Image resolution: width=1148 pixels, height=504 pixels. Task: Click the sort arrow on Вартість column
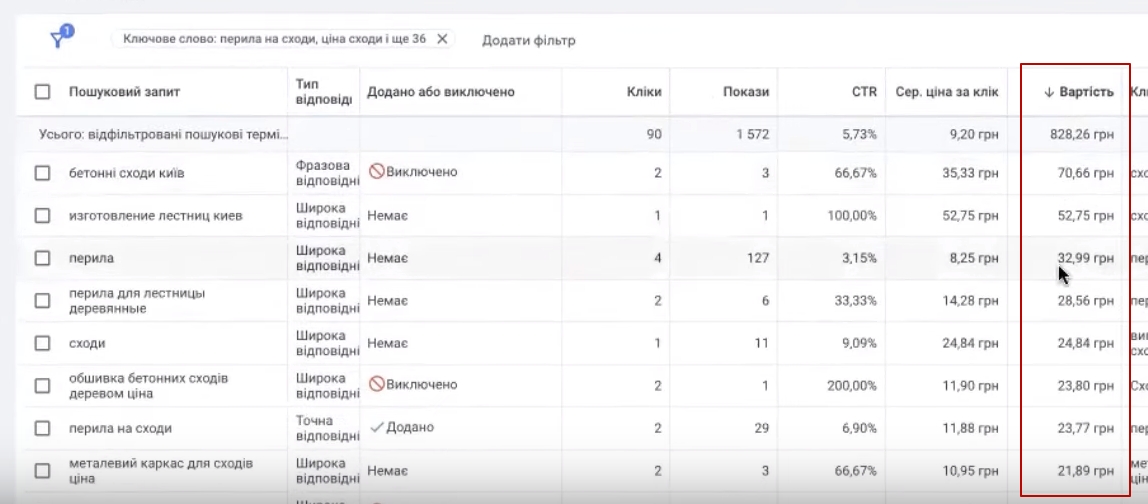pos(1049,92)
